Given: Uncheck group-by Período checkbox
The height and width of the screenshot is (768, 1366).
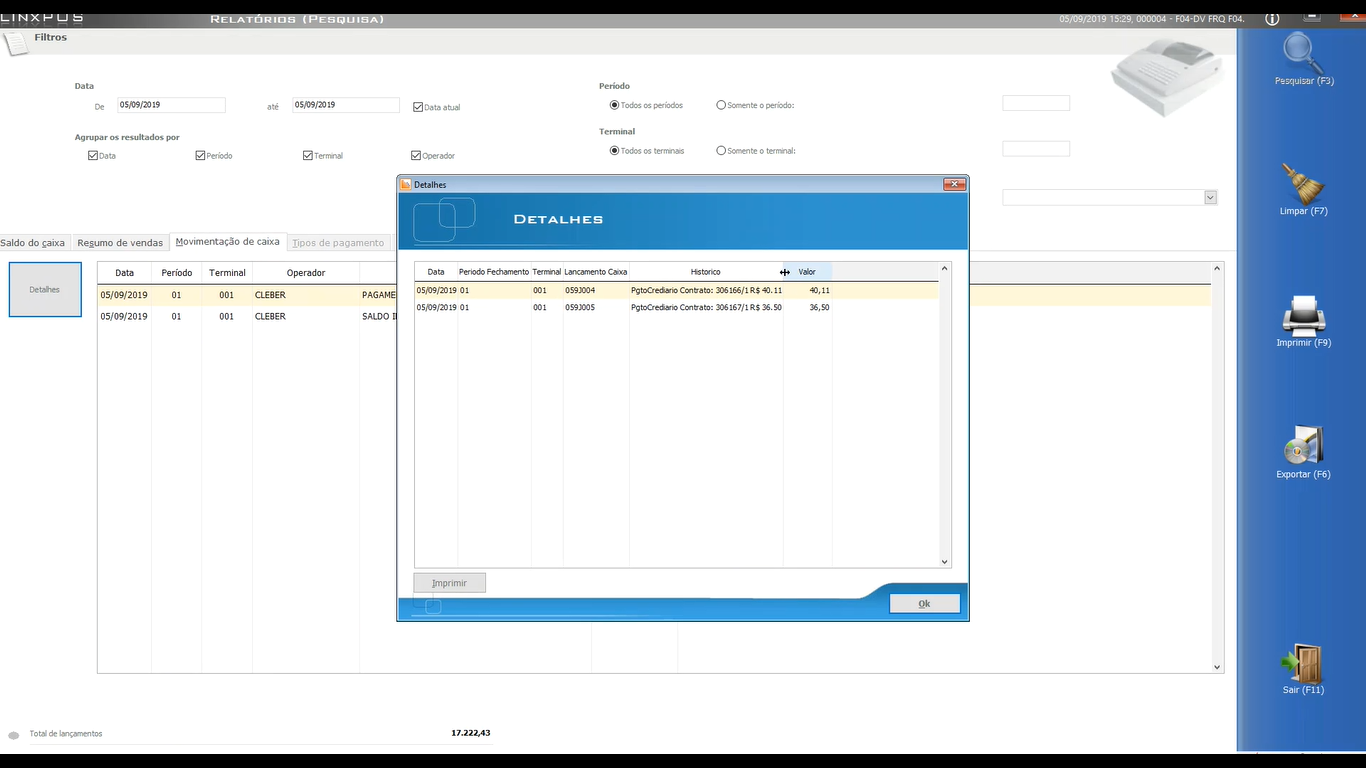Looking at the screenshot, I should pos(200,155).
